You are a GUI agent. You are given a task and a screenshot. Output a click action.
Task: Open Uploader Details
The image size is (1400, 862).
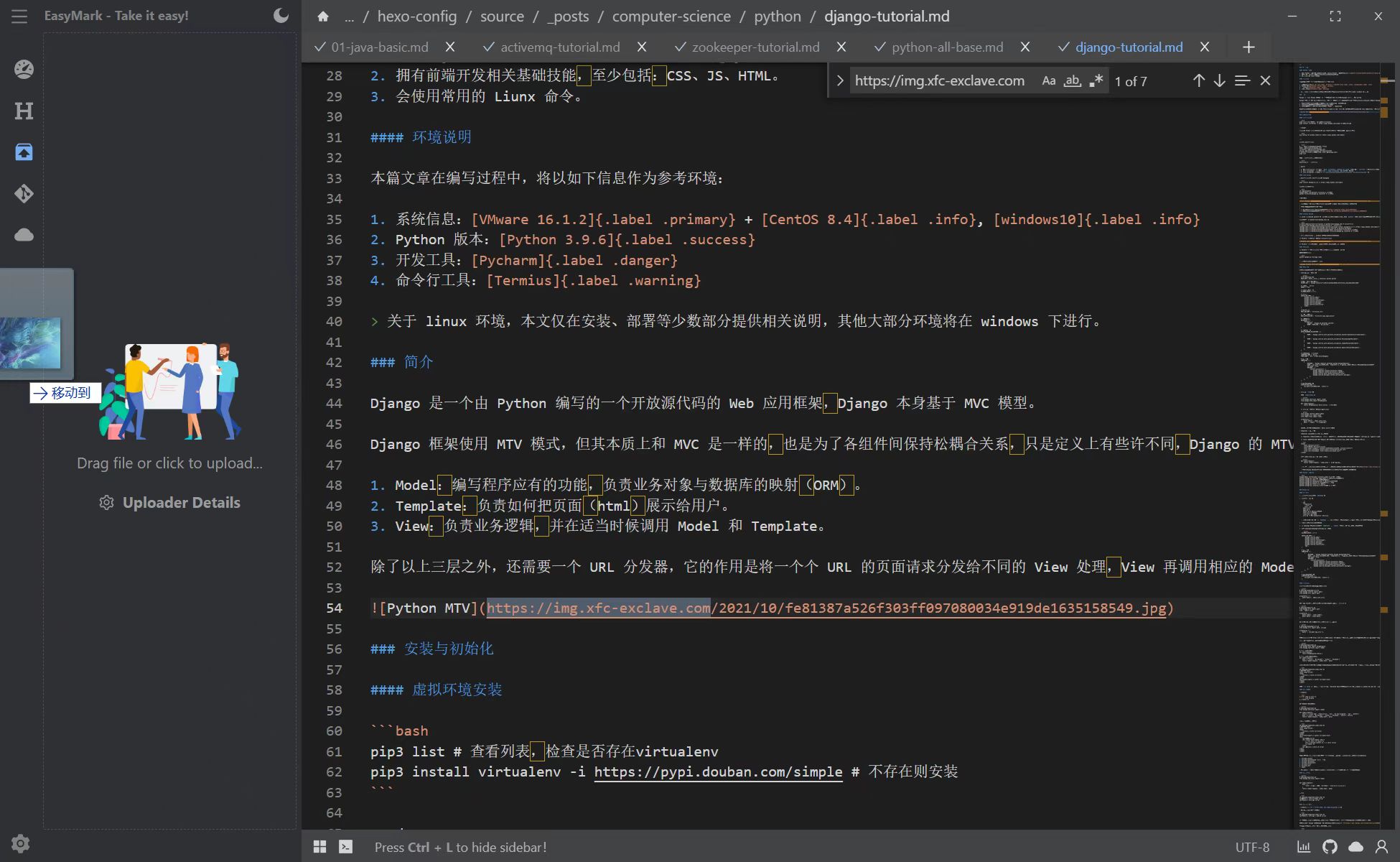pyautogui.click(x=169, y=502)
